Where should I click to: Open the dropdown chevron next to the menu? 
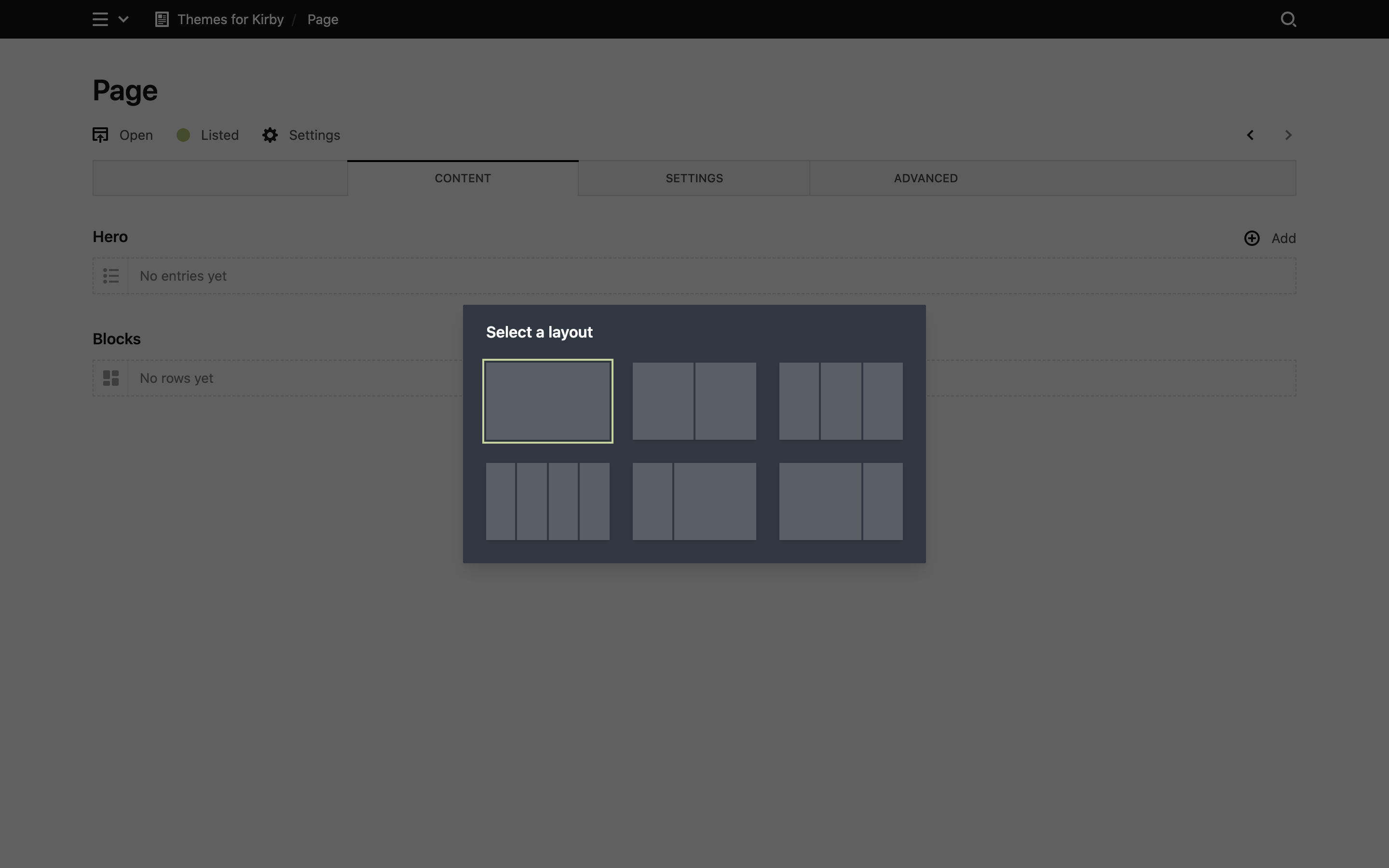pos(123,19)
